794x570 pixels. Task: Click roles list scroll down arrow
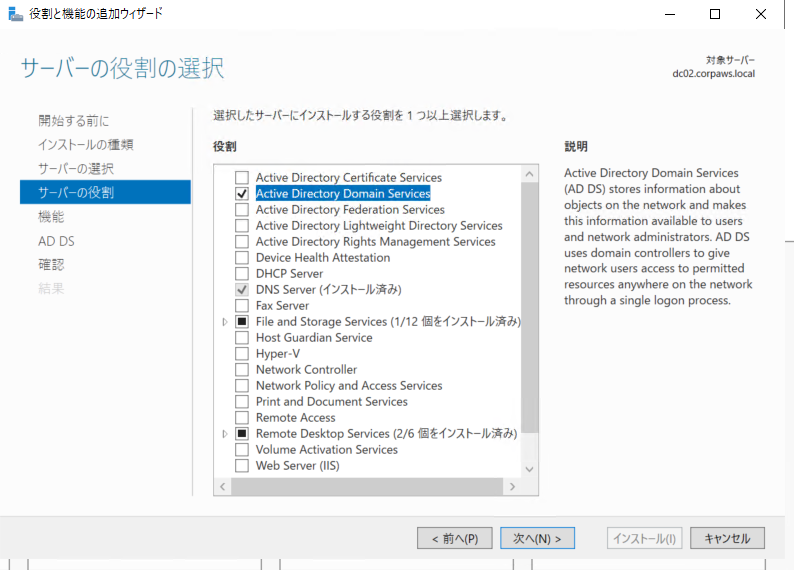(529, 469)
